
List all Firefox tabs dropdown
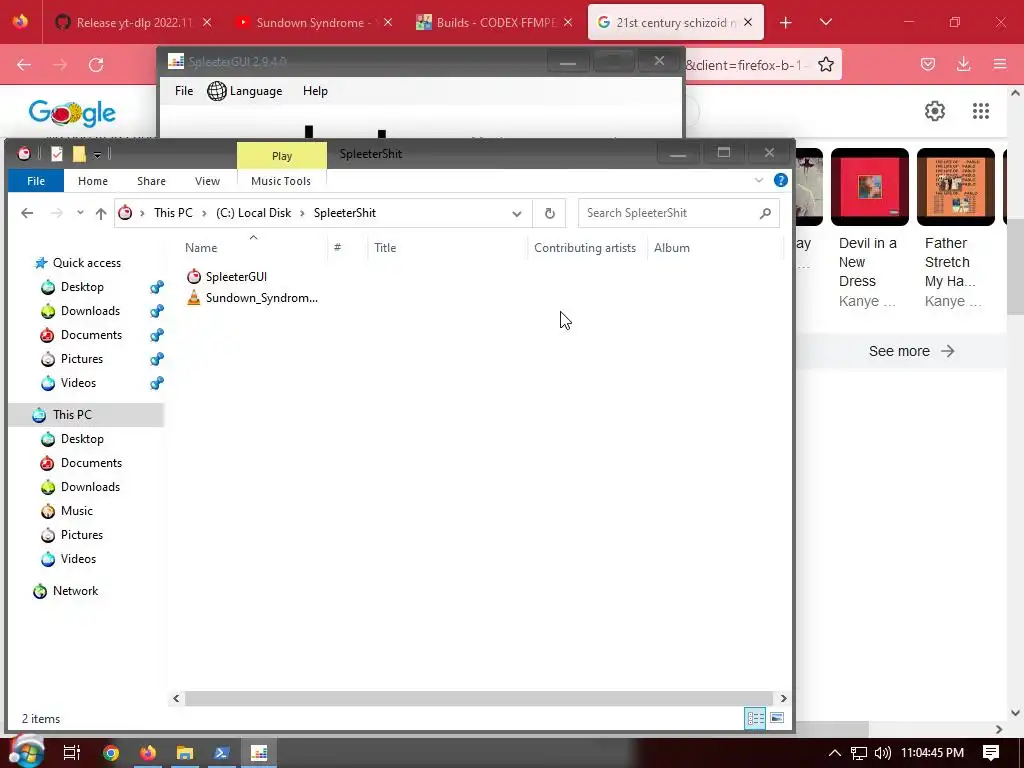tap(825, 22)
